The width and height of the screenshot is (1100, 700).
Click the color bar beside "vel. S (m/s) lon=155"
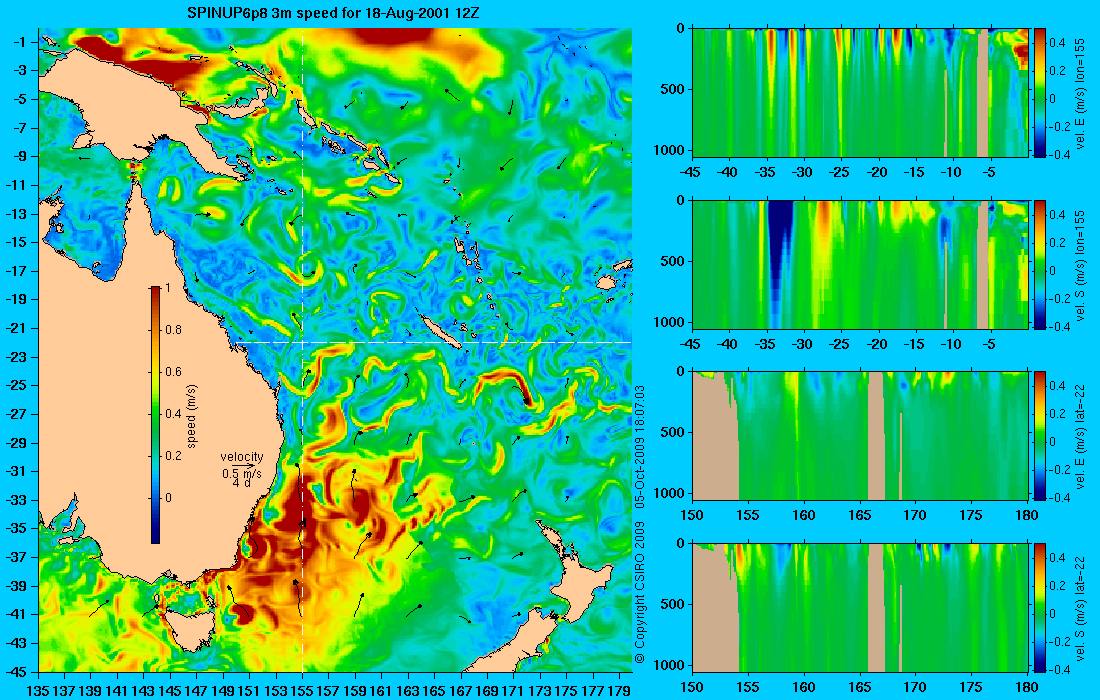pos(1040,264)
